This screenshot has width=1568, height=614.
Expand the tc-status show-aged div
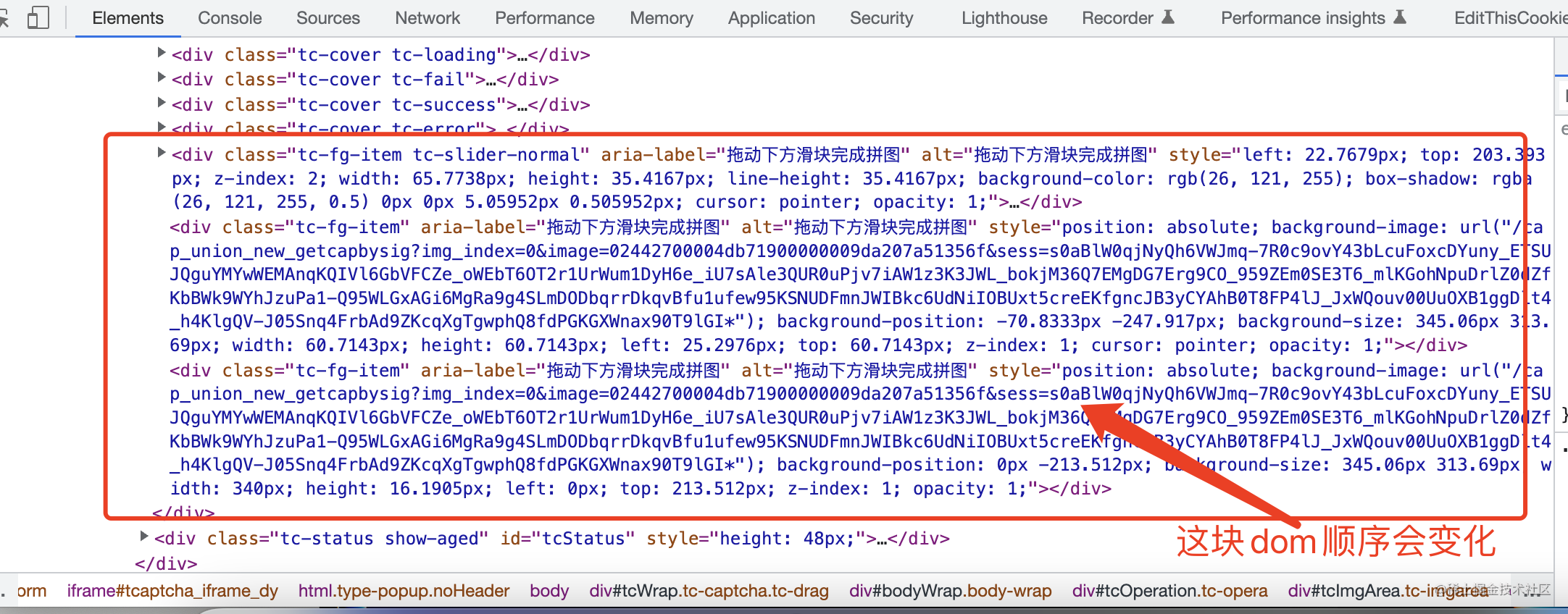pos(144,536)
